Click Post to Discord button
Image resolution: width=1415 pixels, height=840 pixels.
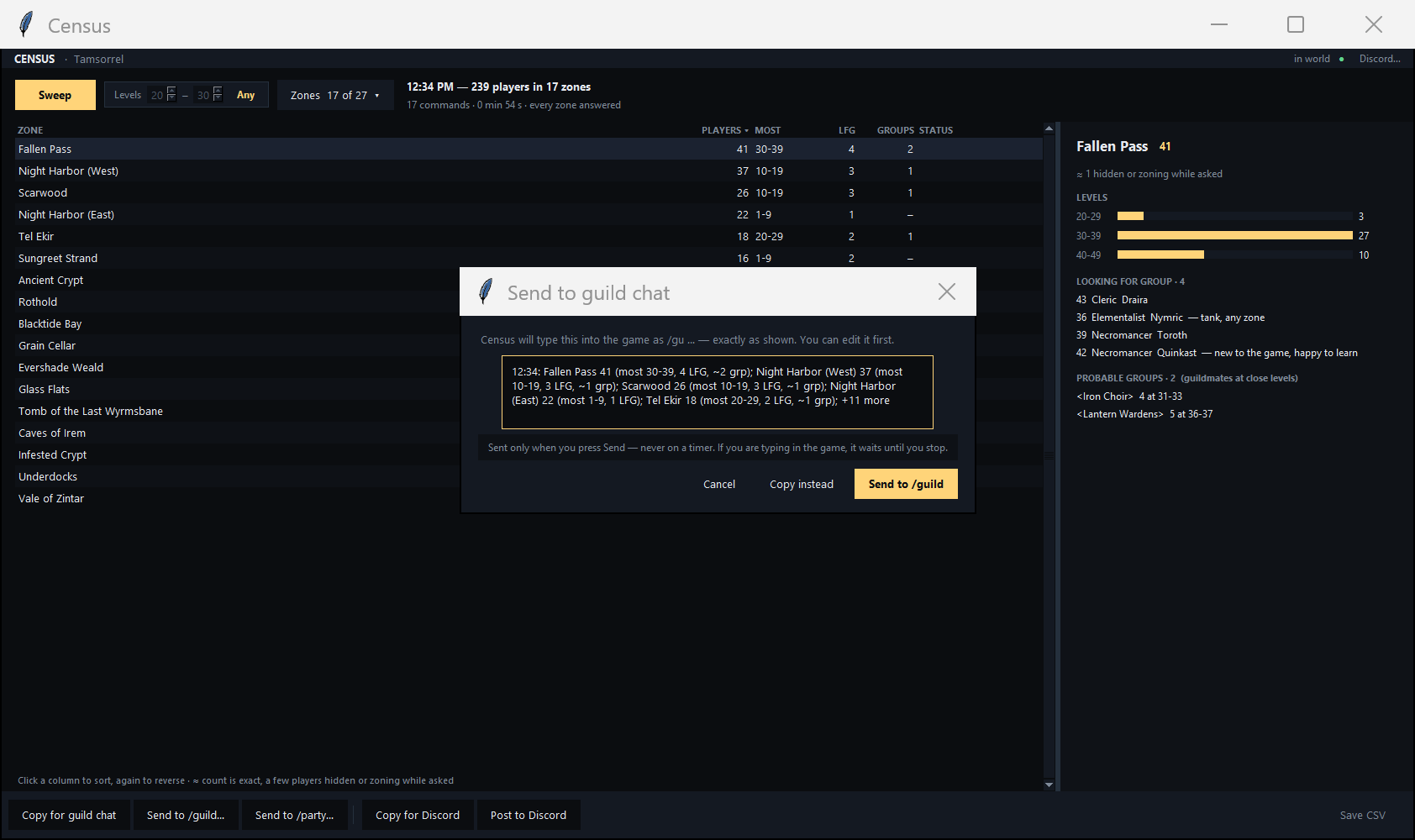point(529,815)
